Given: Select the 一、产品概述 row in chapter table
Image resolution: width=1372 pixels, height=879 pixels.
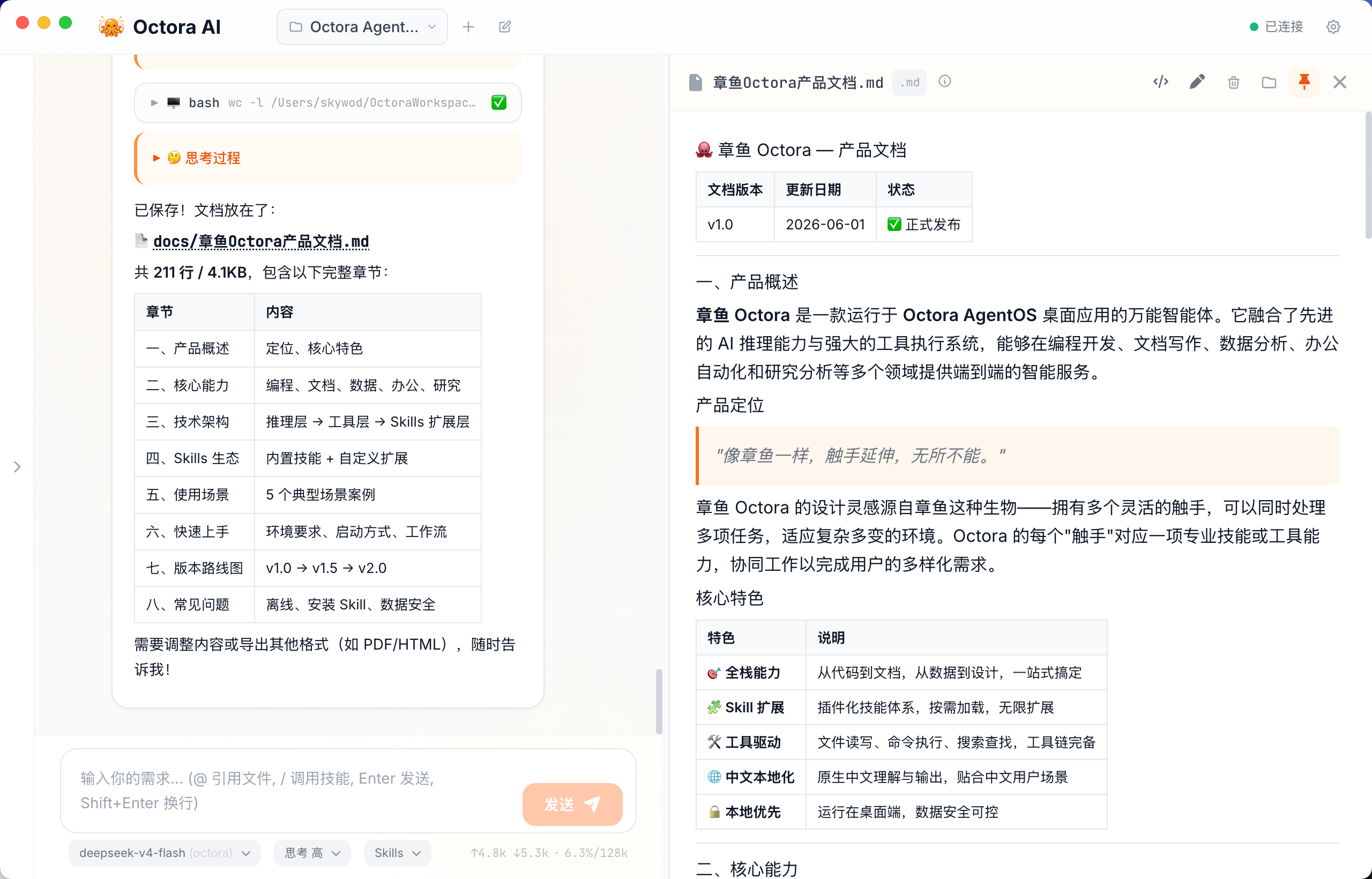Looking at the screenshot, I should [308, 349].
